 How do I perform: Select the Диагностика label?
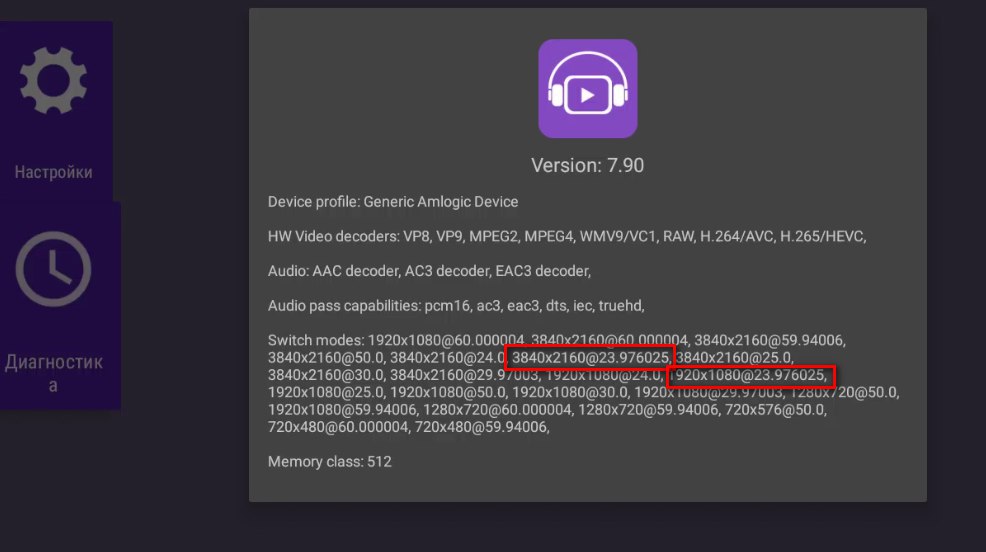(53, 373)
